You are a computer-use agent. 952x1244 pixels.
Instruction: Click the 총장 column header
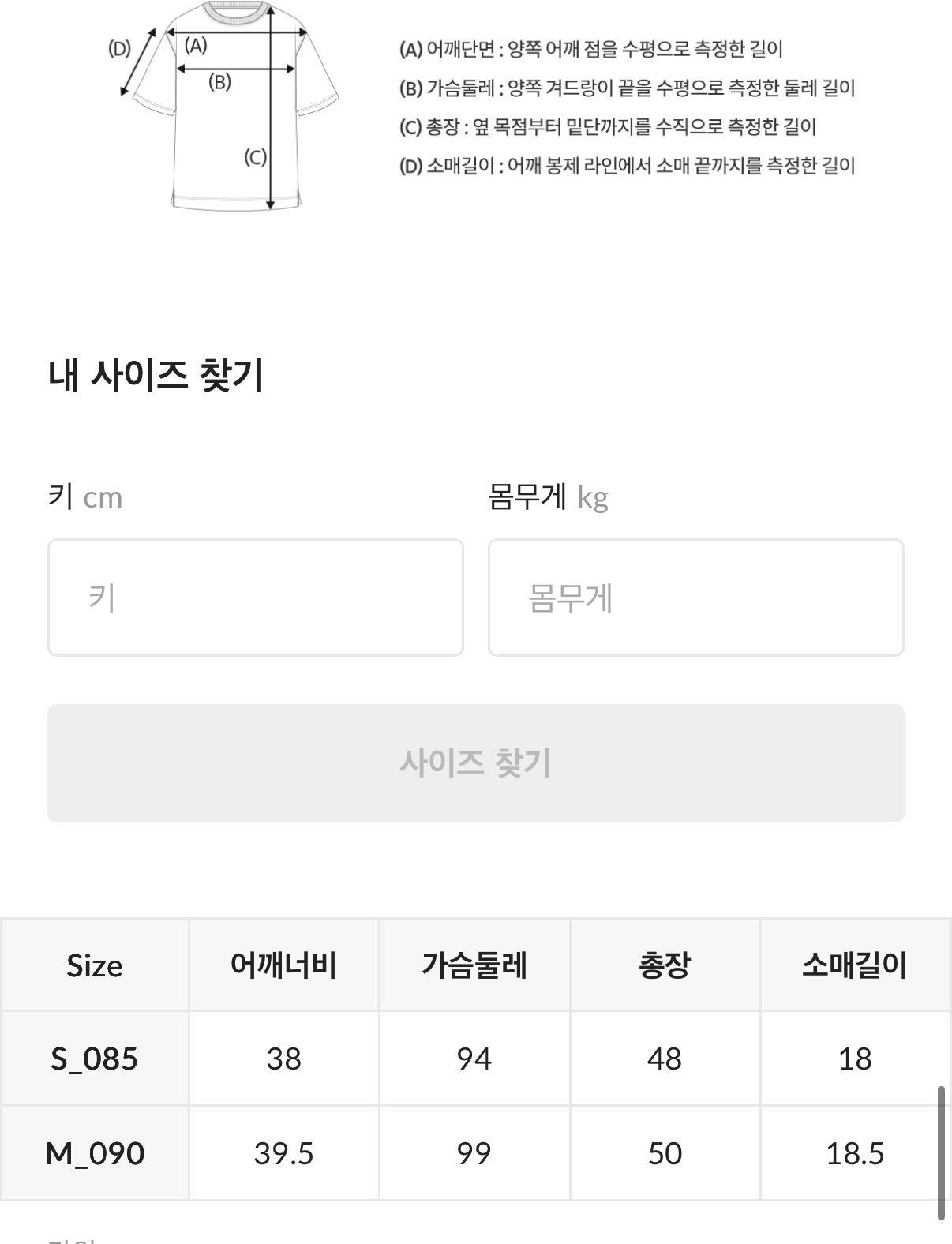pyautogui.click(x=665, y=965)
